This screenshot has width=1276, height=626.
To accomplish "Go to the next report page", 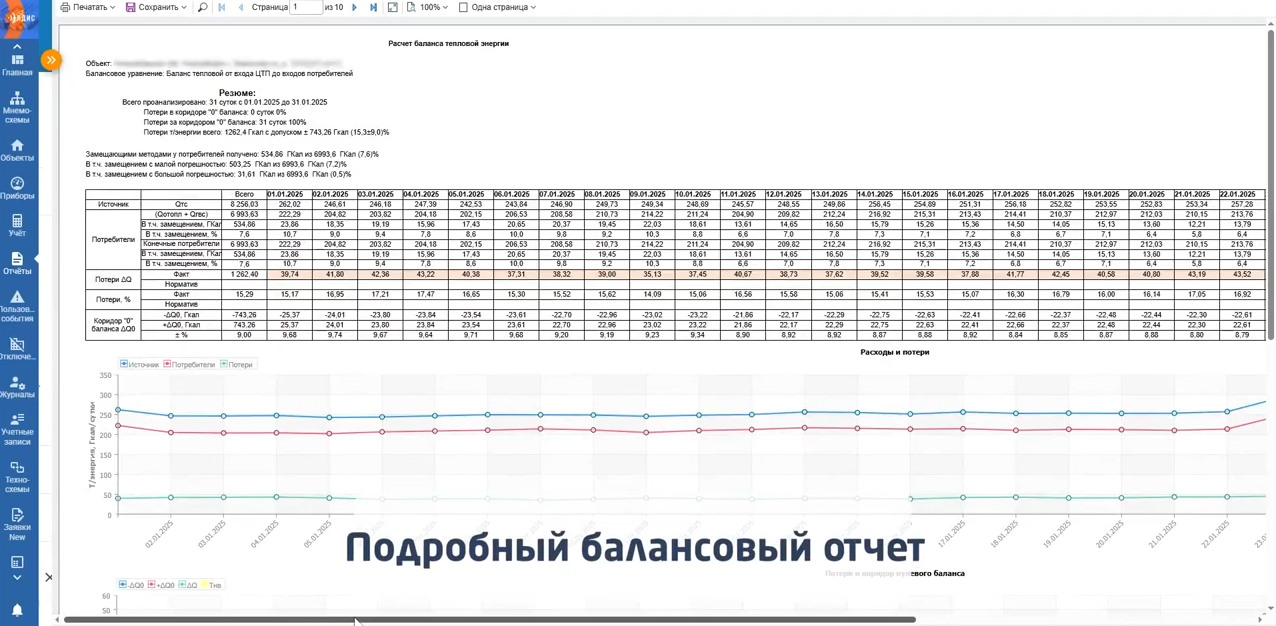I will pos(354,7).
